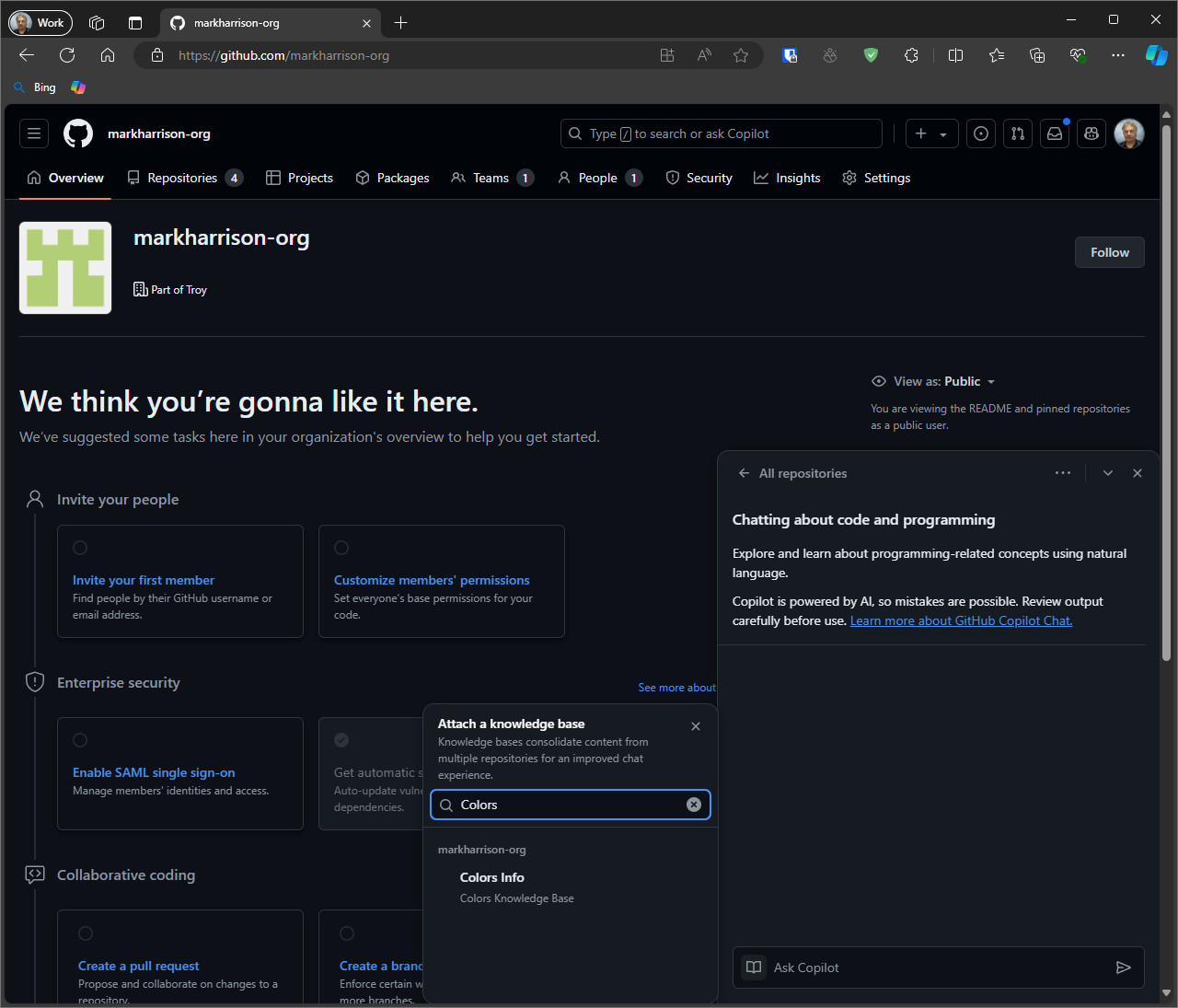Switch to the Repositories tab
Image resolution: width=1178 pixels, height=1008 pixels.
coord(182,178)
